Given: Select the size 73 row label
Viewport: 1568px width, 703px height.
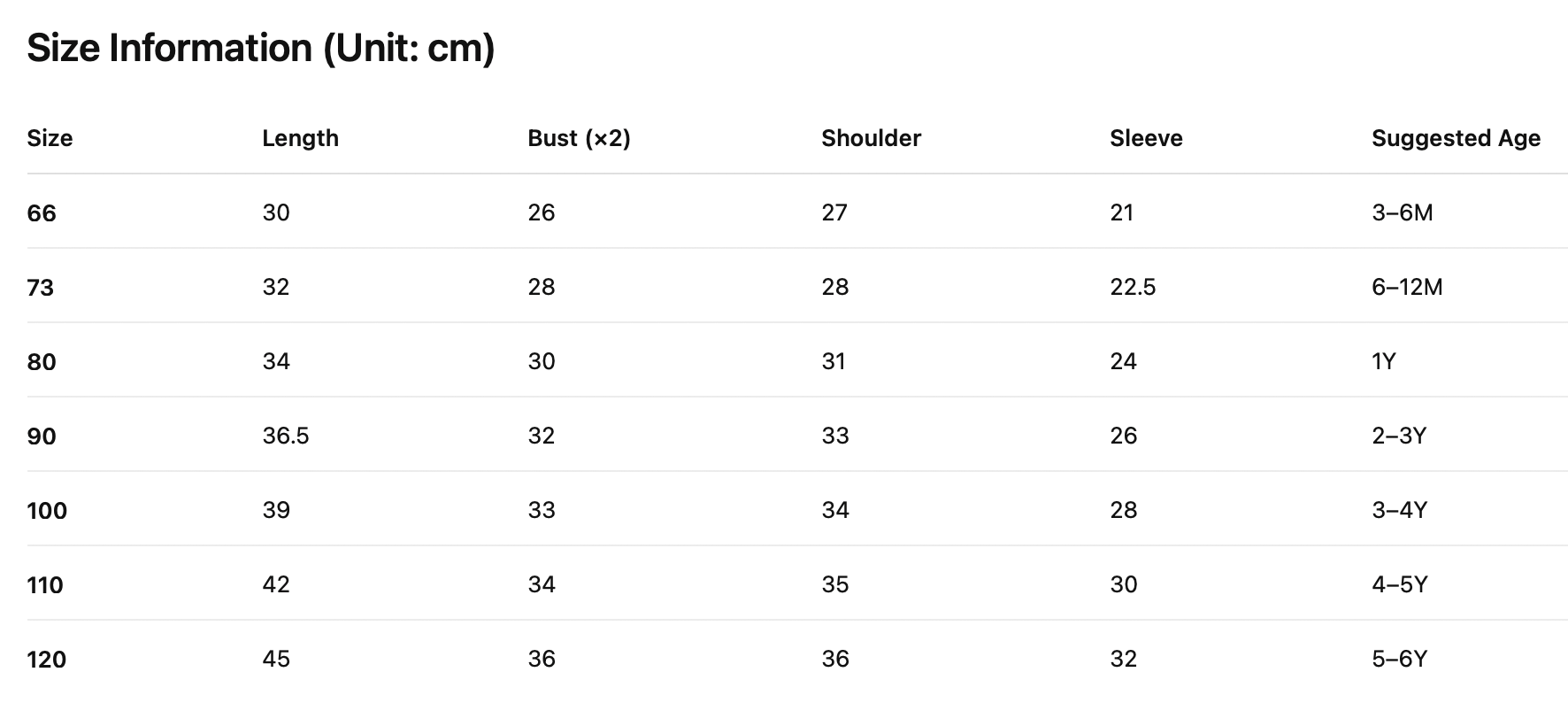Looking at the screenshot, I should (41, 288).
